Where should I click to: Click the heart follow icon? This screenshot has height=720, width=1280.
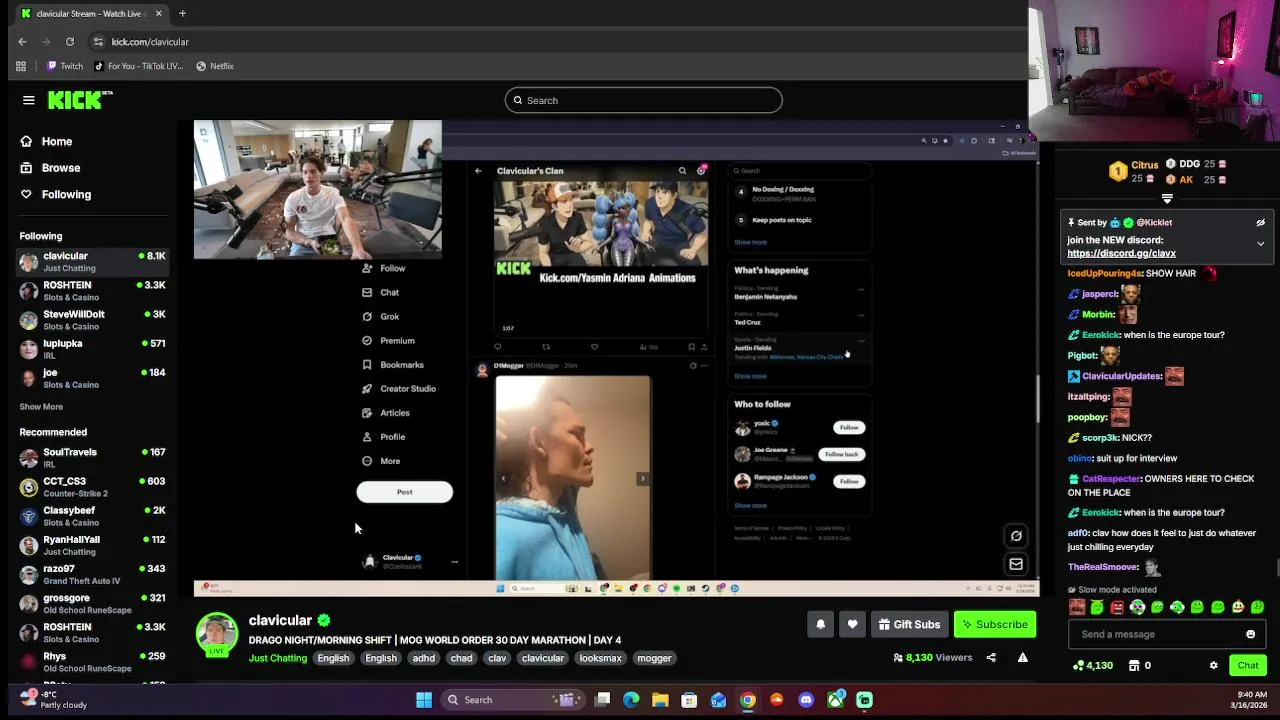[852, 624]
